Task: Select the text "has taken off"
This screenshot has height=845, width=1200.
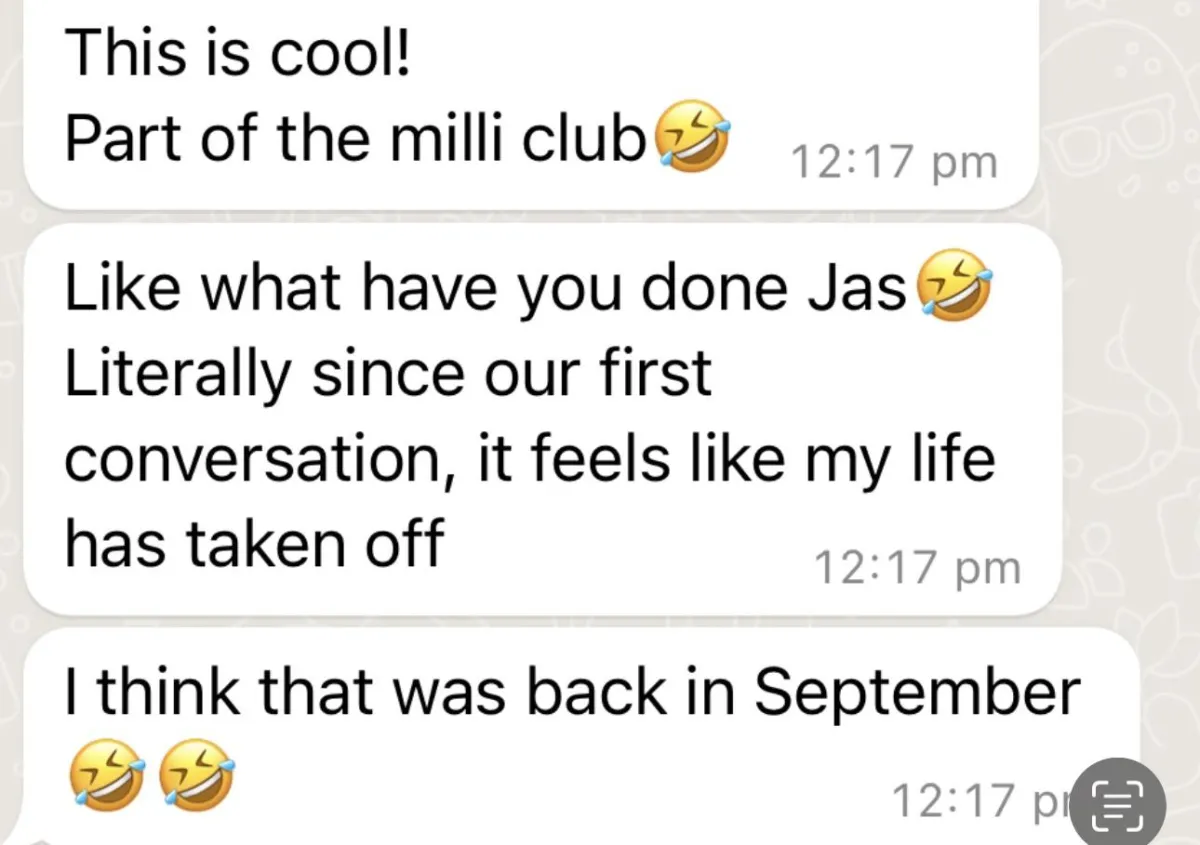Action: 253,544
